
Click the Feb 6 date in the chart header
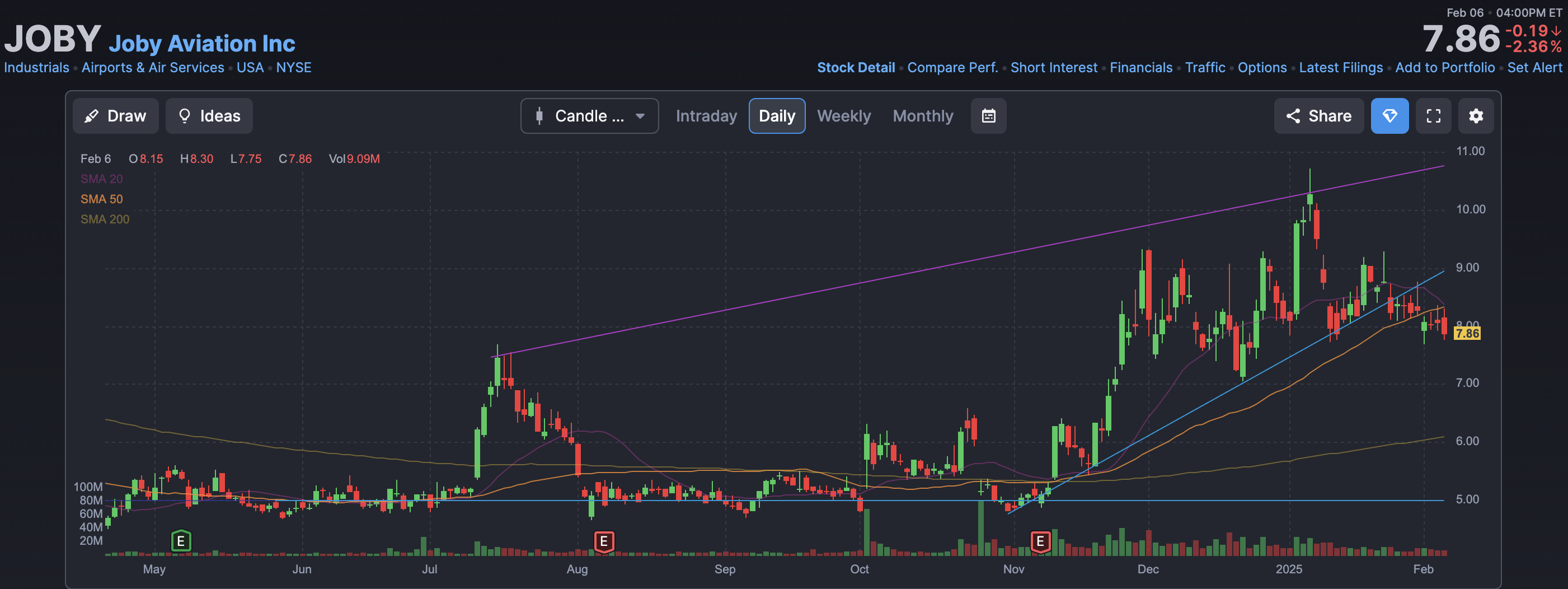click(x=96, y=159)
